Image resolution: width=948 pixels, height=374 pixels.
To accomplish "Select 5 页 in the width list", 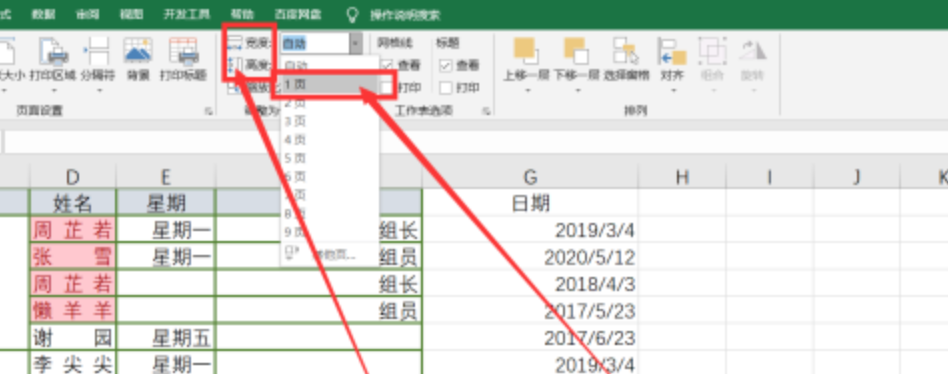I will point(330,158).
